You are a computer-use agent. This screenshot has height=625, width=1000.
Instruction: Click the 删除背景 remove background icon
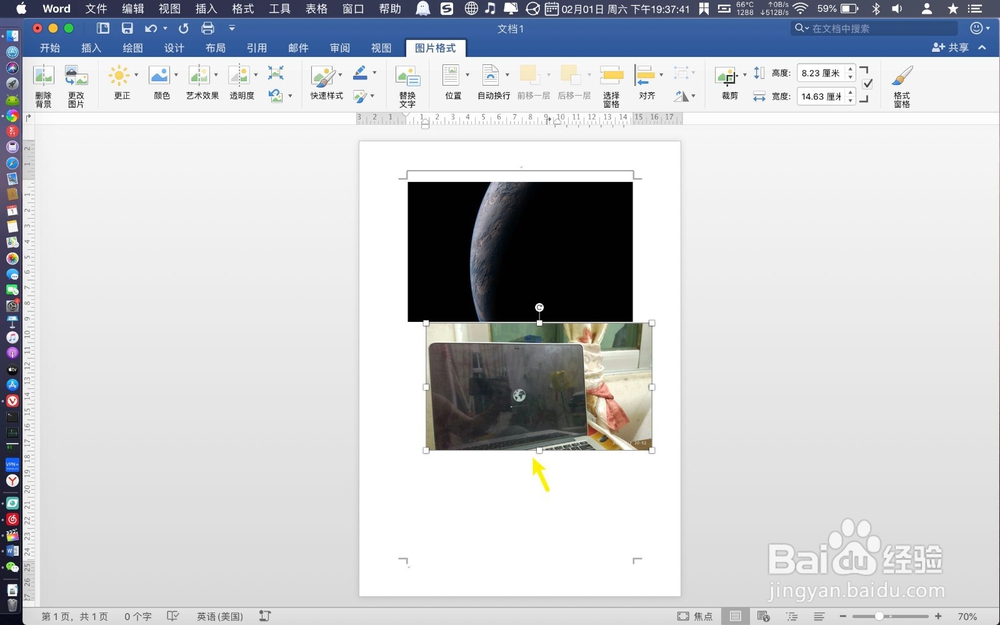click(x=43, y=76)
